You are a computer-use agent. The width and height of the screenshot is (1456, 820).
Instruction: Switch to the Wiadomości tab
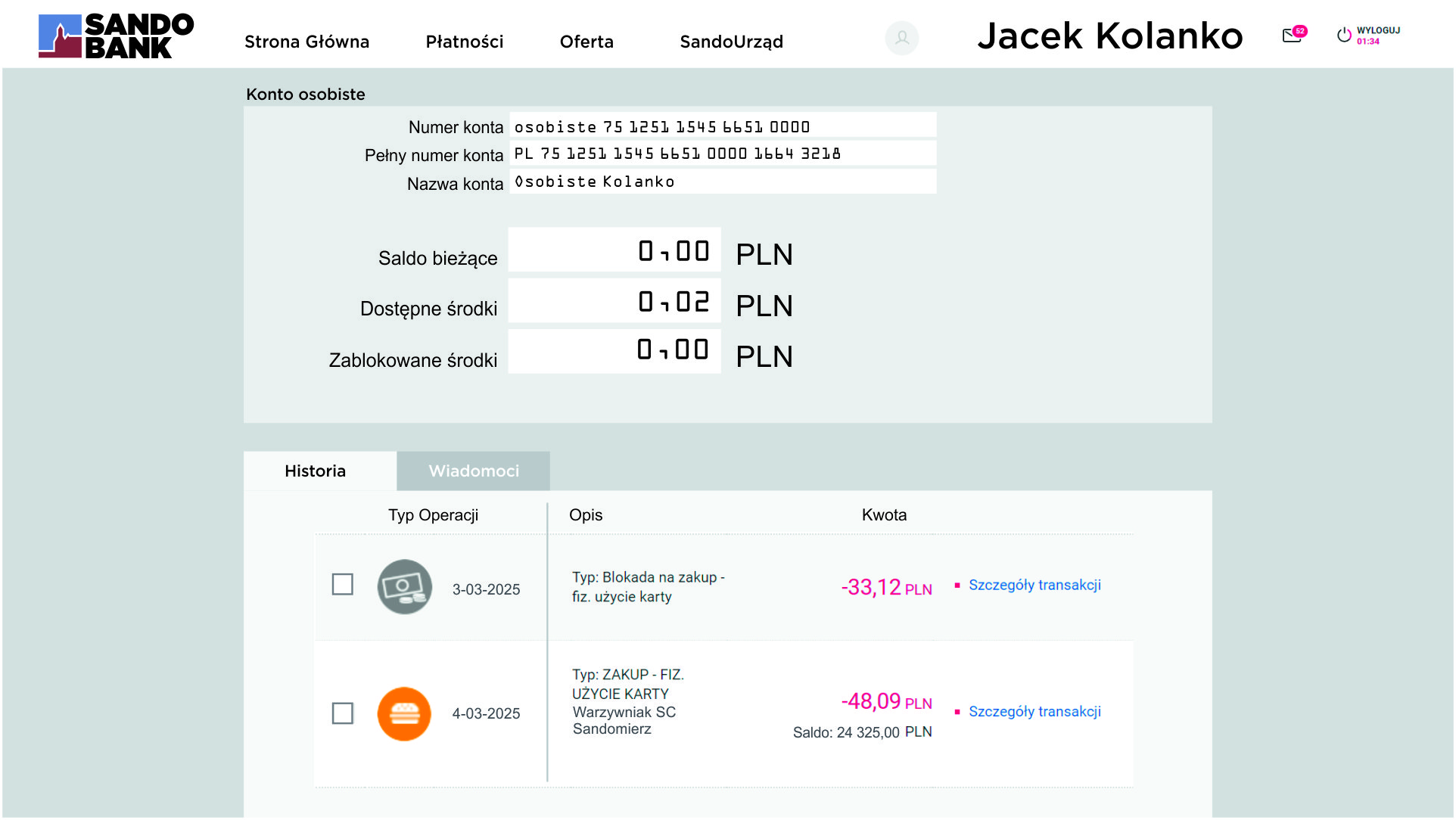(473, 471)
